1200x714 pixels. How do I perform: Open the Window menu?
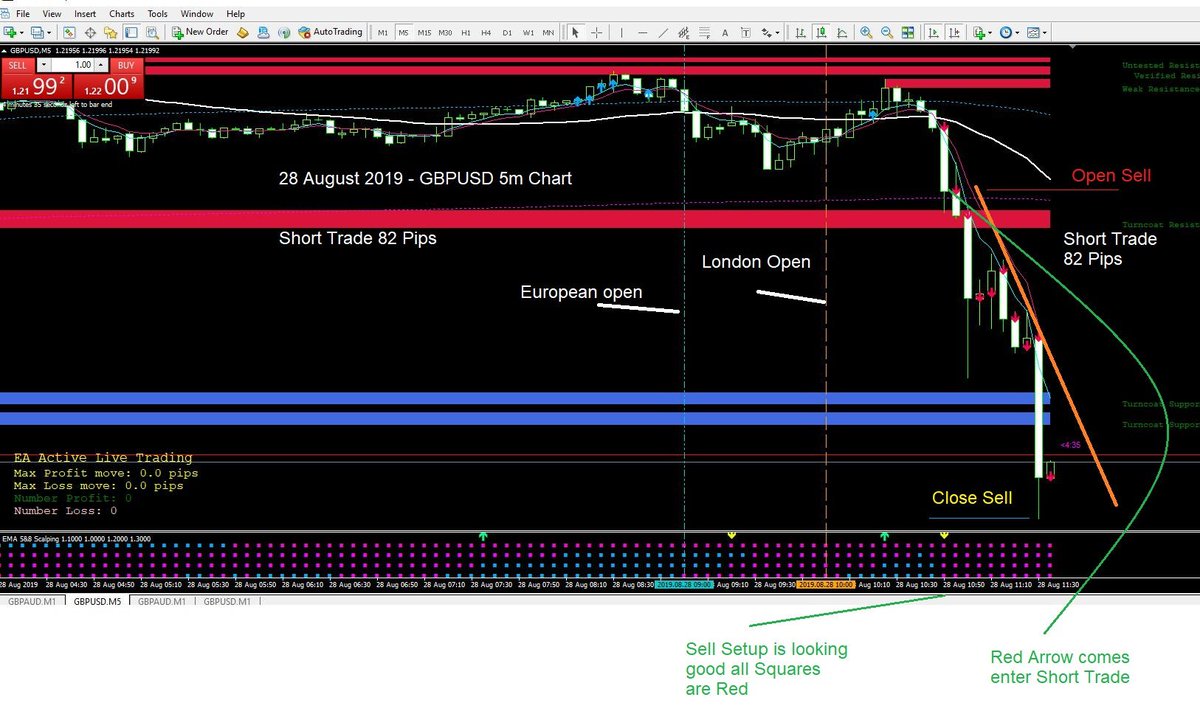(x=198, y=14)
